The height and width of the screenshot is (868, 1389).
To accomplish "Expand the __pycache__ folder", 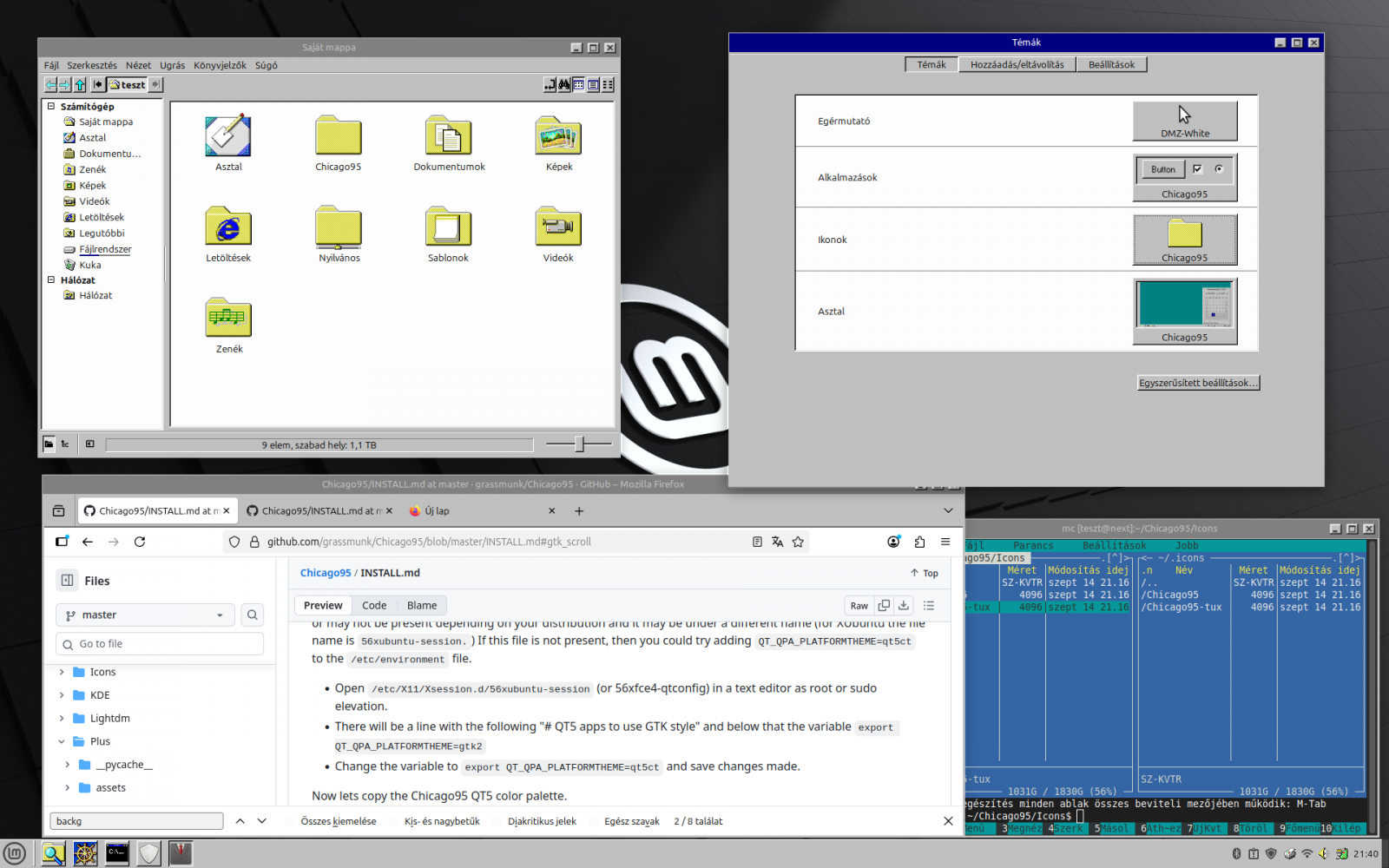I will [68, 765].
